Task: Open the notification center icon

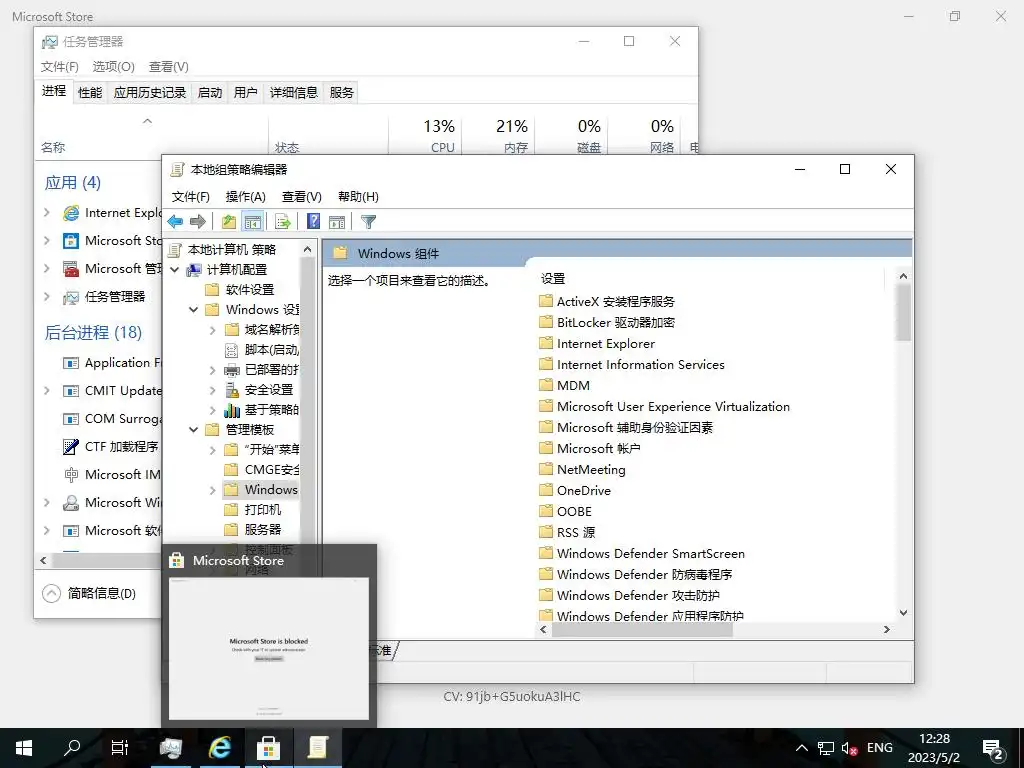Action: pyautogui.click(x=993, y=748)
